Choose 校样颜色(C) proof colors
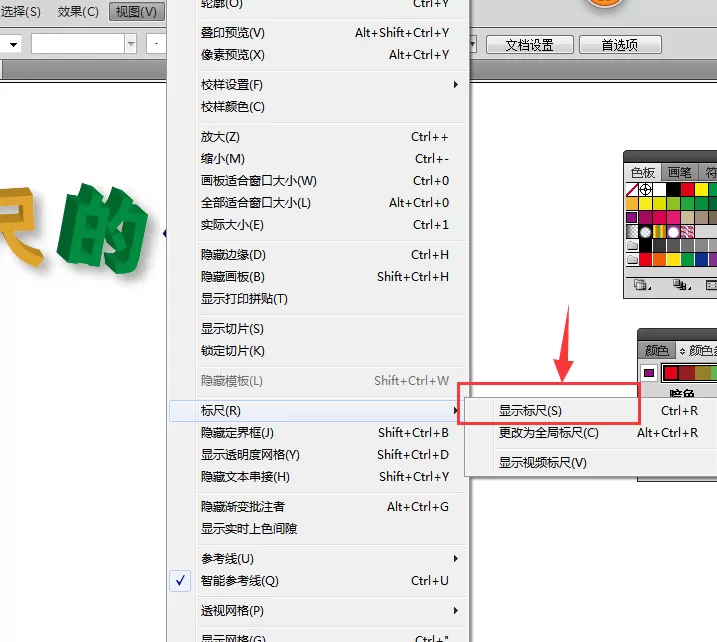 coord(319,107)
